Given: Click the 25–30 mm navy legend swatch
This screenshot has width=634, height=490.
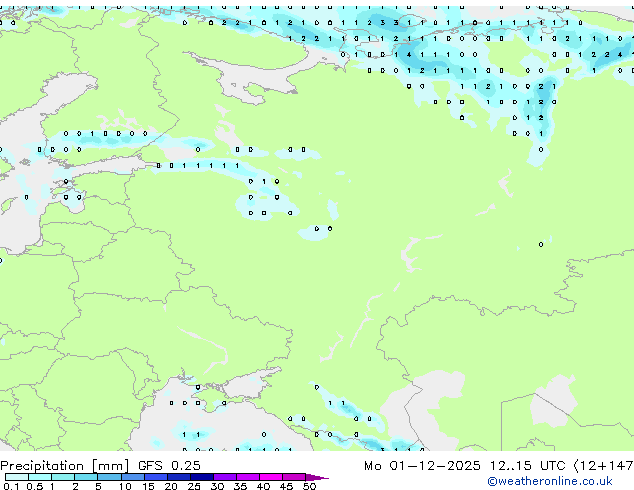Looking at the screenshot, I should [202, 477].
